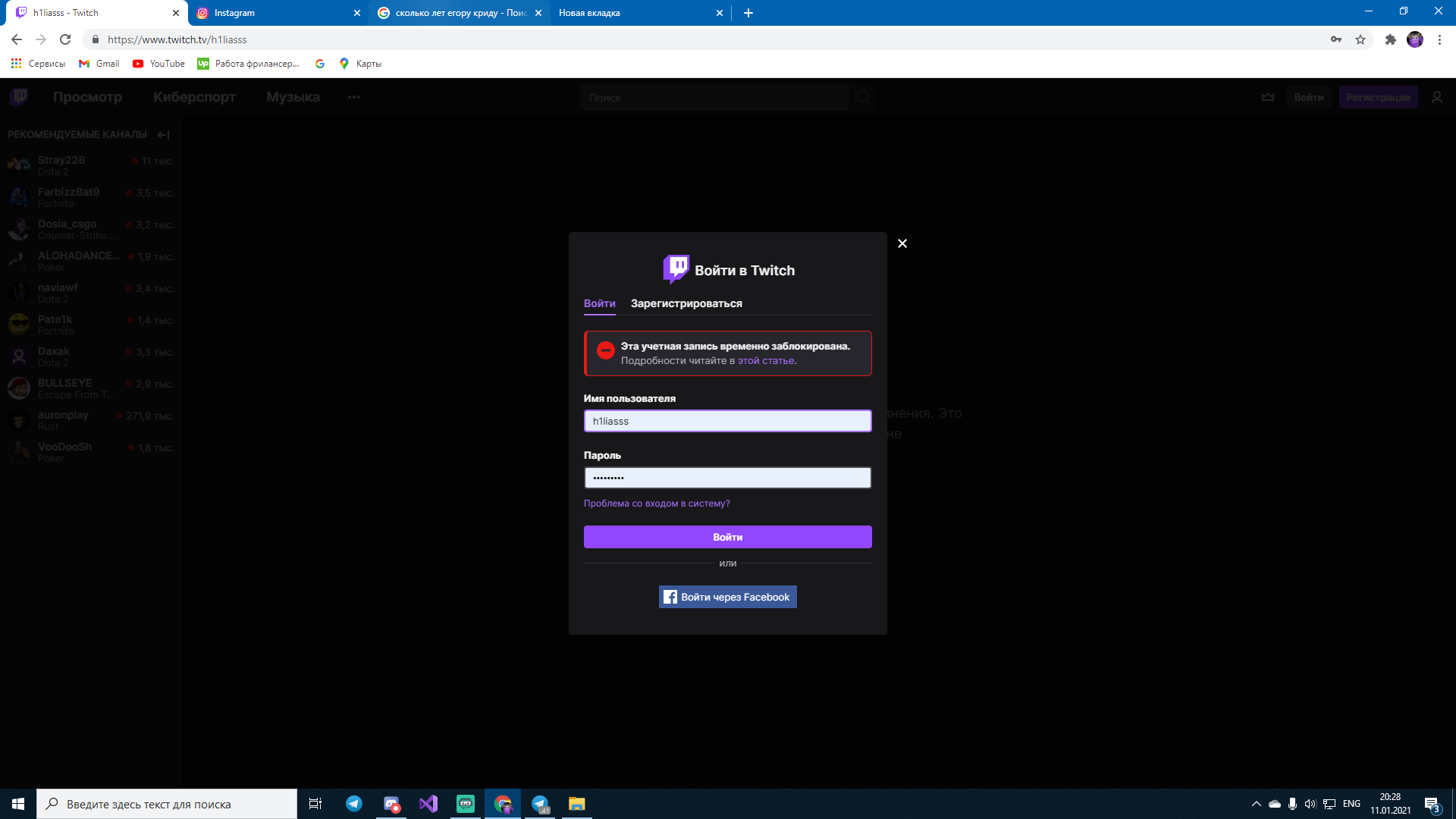Open ALOHADANCE channel in sidebar

[x=91, y=261]
